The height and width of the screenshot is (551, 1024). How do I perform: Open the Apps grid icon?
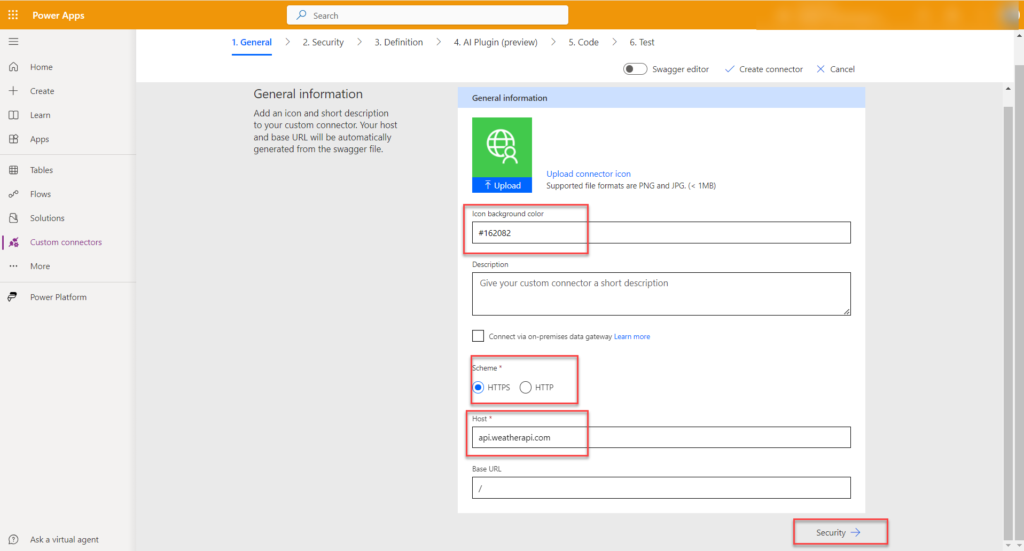(x=13, y=139)
